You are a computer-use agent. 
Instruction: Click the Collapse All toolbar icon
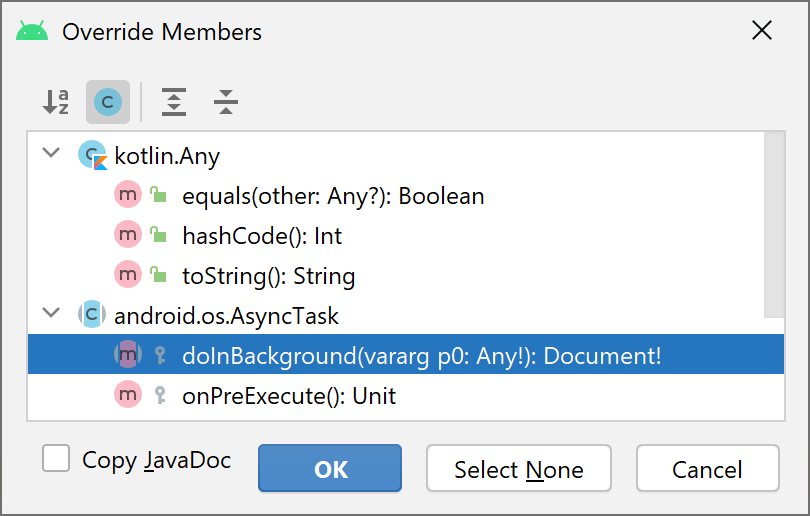pos(226,102)
